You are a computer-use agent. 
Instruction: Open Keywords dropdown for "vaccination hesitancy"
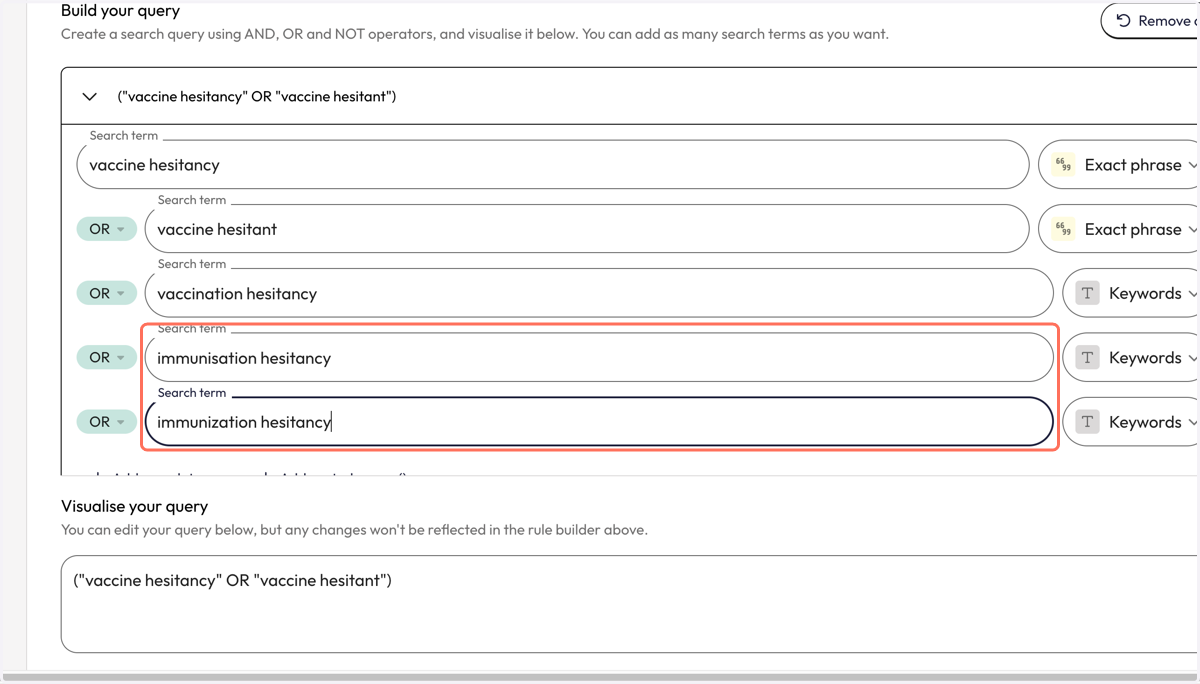coord(1132,294)
